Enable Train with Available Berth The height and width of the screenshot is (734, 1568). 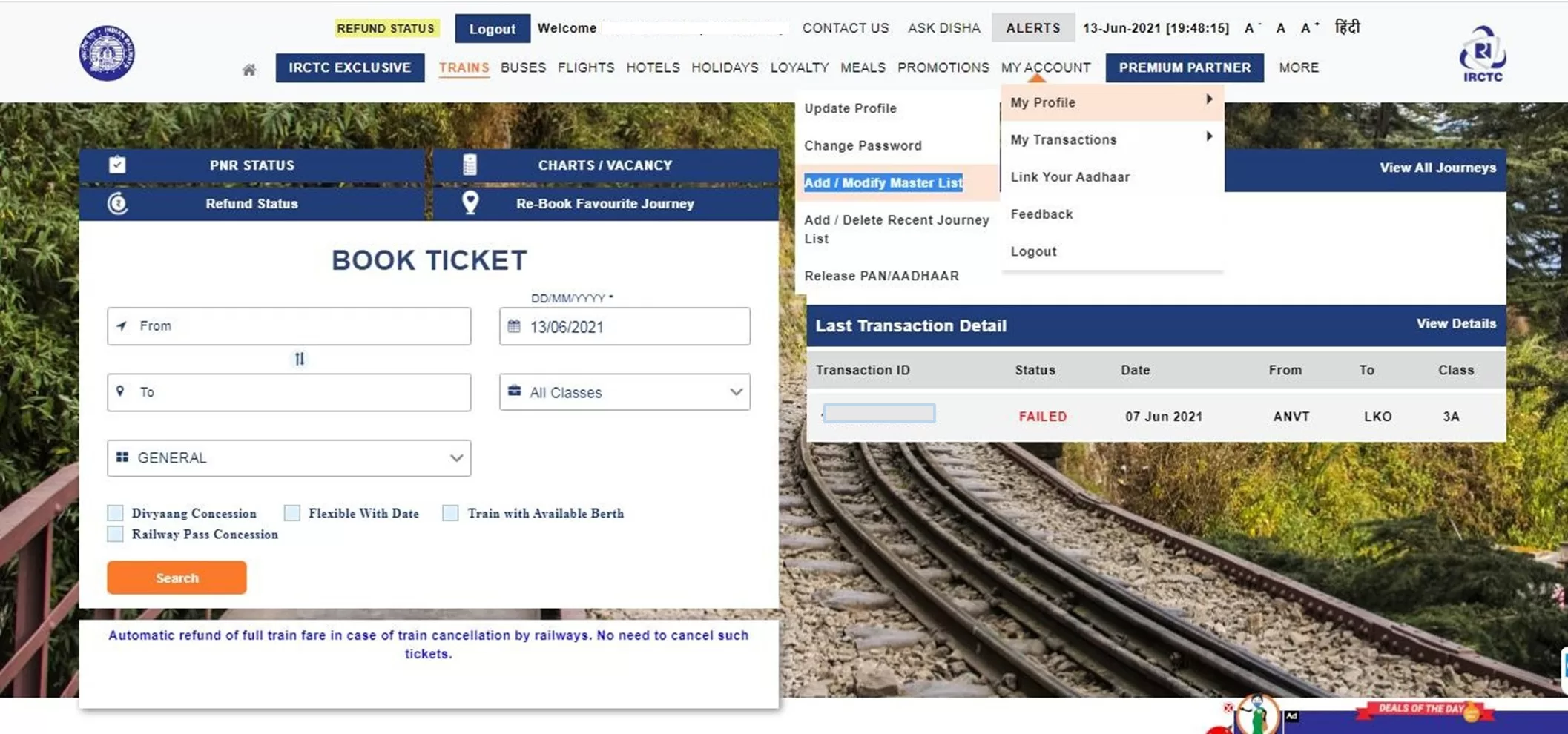(x=450, y=512)
